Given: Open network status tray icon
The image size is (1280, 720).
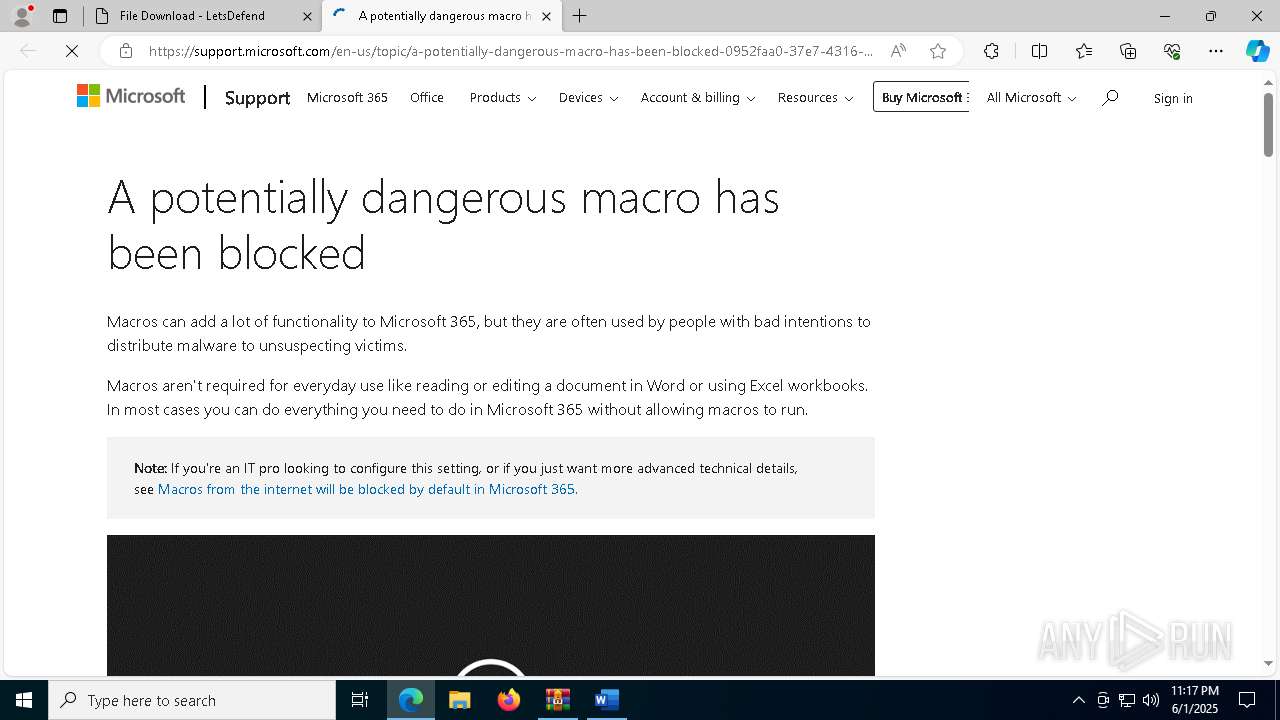Looking at the screenshot, I should pos(1127,700).
